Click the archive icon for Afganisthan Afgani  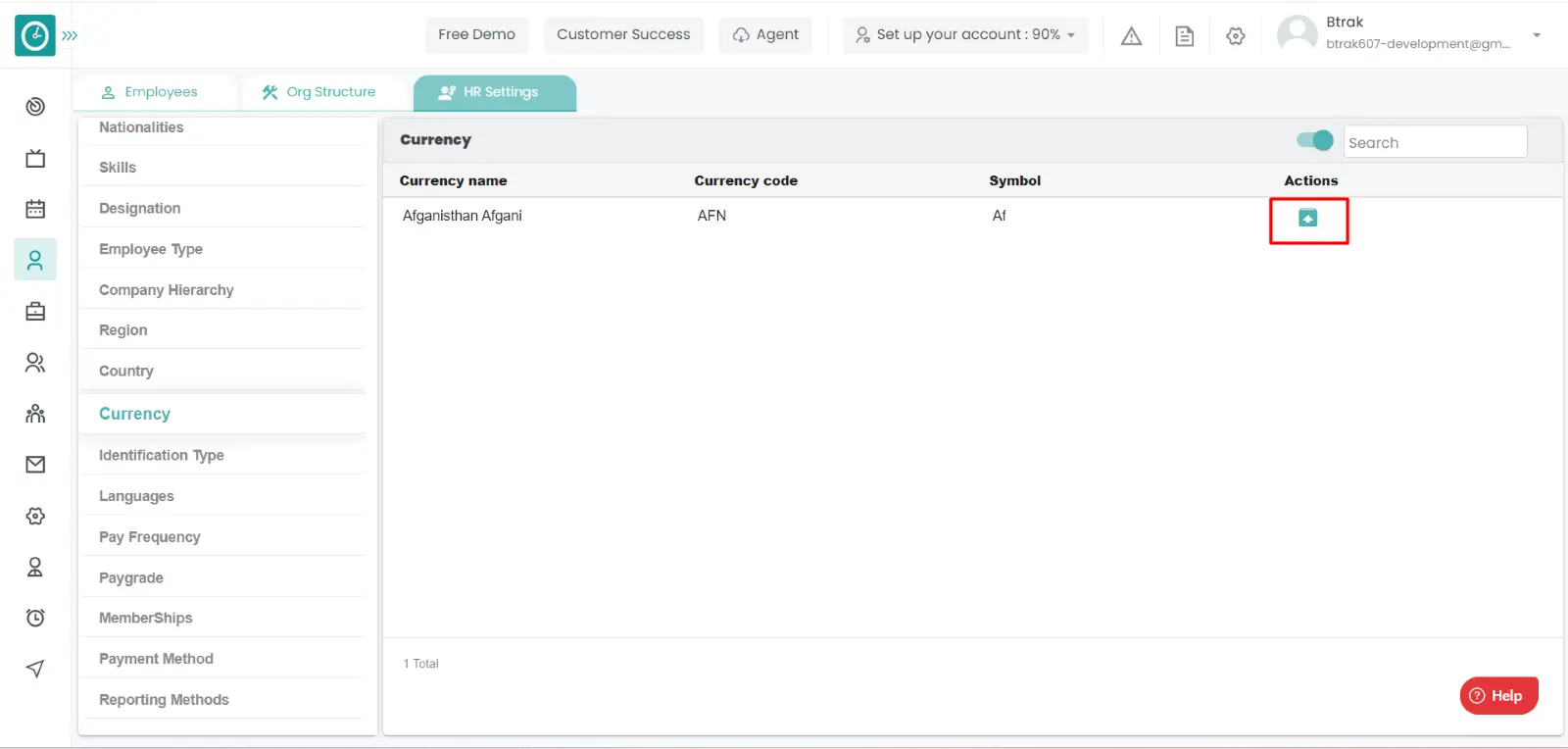coord(1308,218)
